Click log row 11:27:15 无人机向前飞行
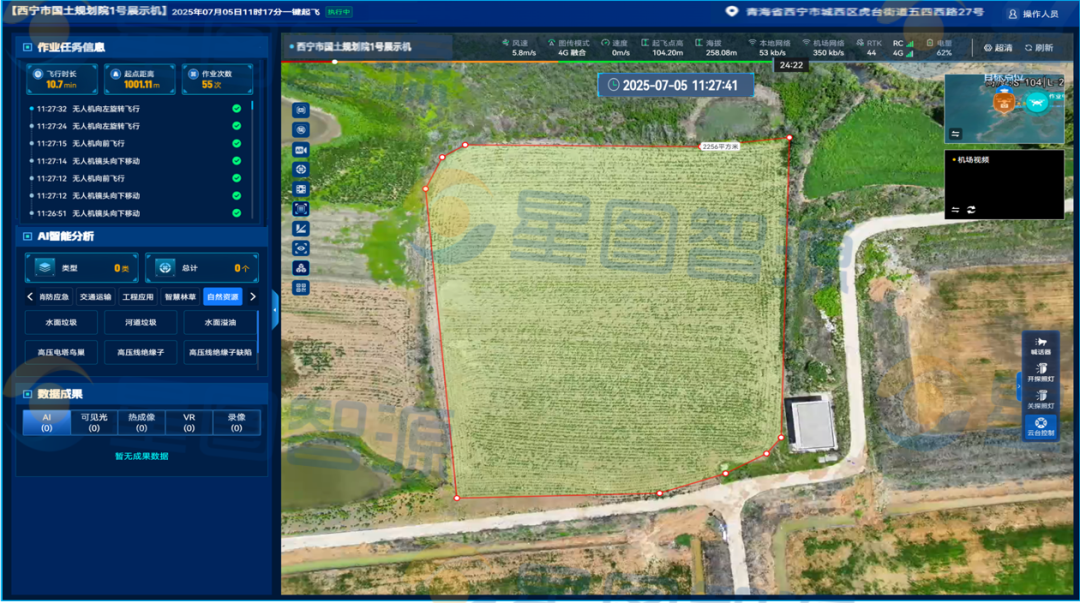1080x603 pixels. (136, 143)
